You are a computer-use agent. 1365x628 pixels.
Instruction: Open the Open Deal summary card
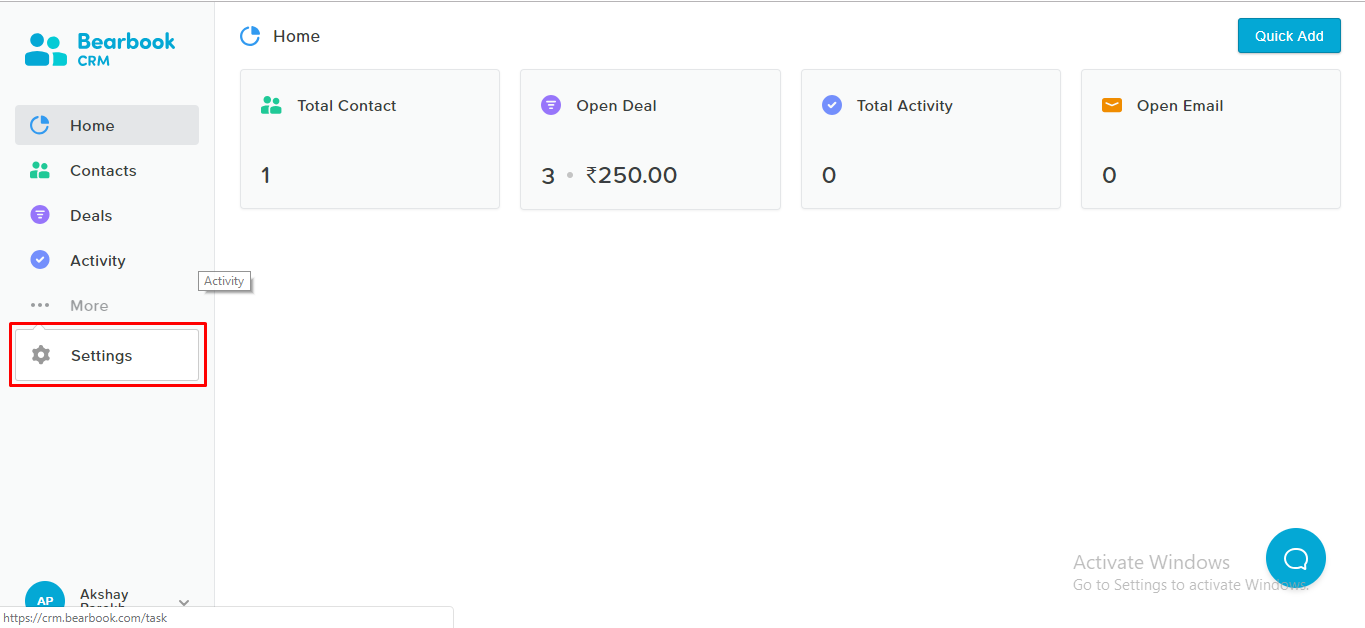point(650,140)
